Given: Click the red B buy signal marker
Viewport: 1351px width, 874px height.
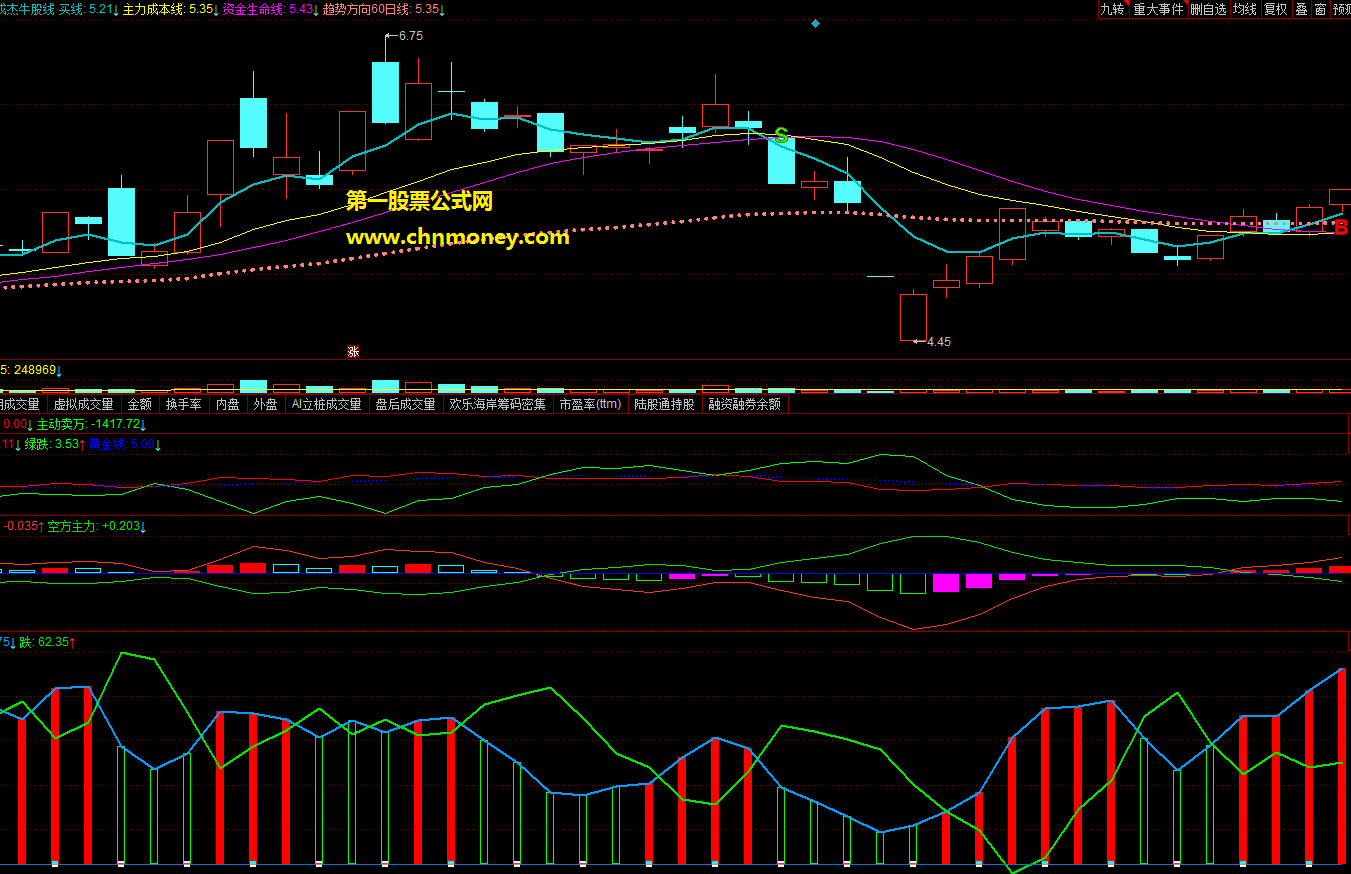Looking at the screenshot, I should [x=1341, y=228].
